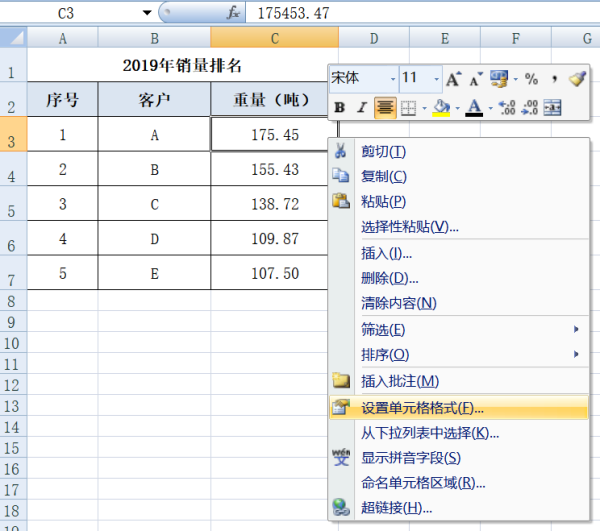This screenshot has height=531, width=600.
Task: Apply yellow fill color bucket
Action: [441, 108]
